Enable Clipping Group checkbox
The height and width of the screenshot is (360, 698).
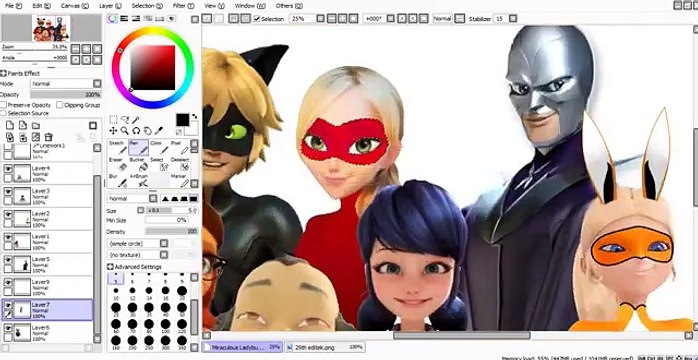click(x=60, y=105)
